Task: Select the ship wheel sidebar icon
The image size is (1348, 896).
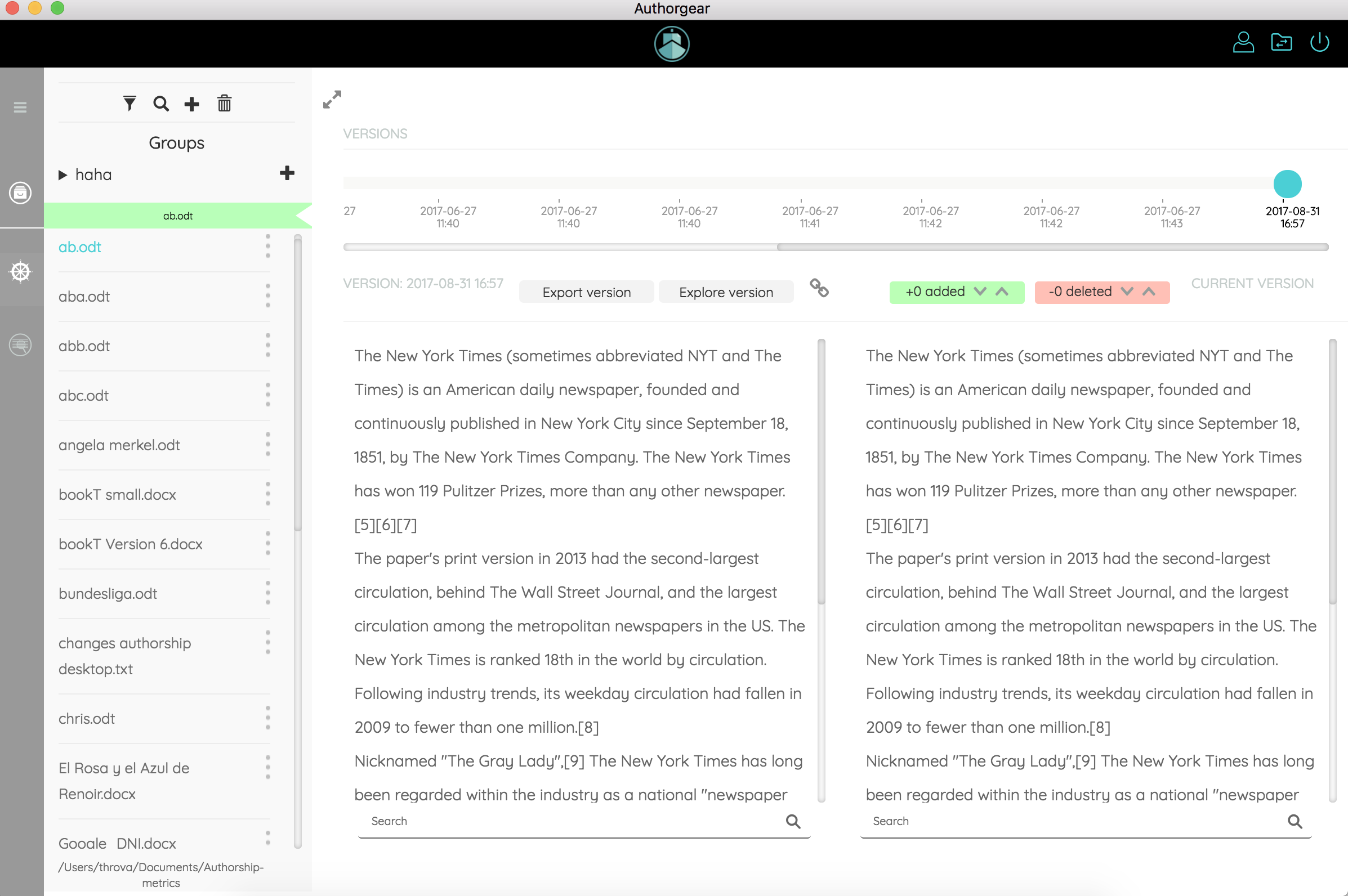Action: (20, 271)
